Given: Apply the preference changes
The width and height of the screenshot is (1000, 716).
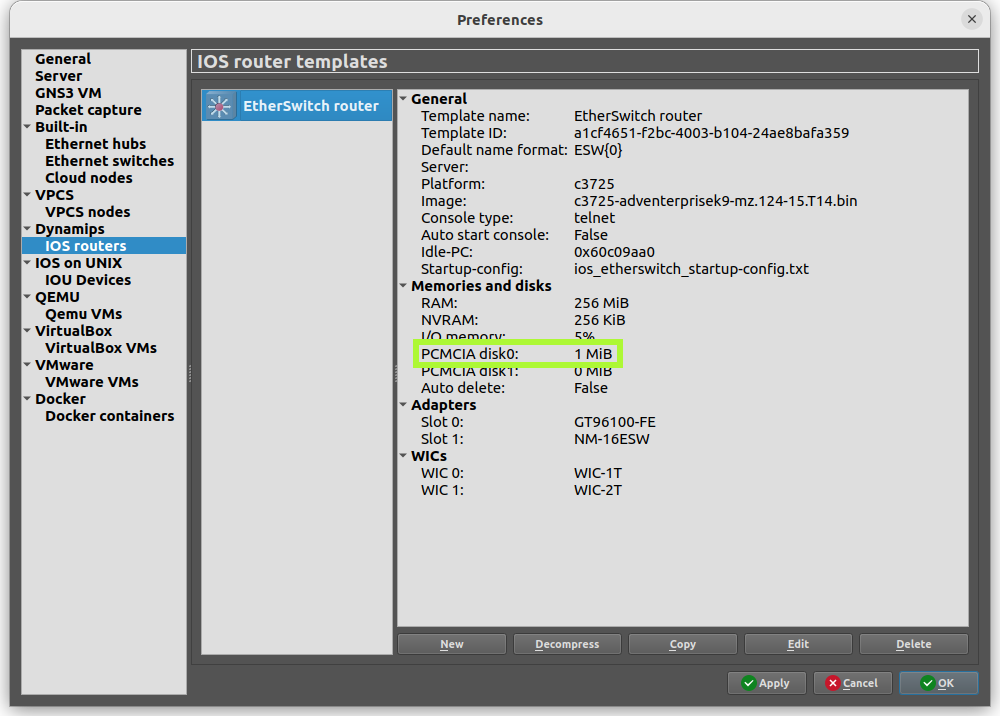Looking at the screenshot, I should coord(767,683).
